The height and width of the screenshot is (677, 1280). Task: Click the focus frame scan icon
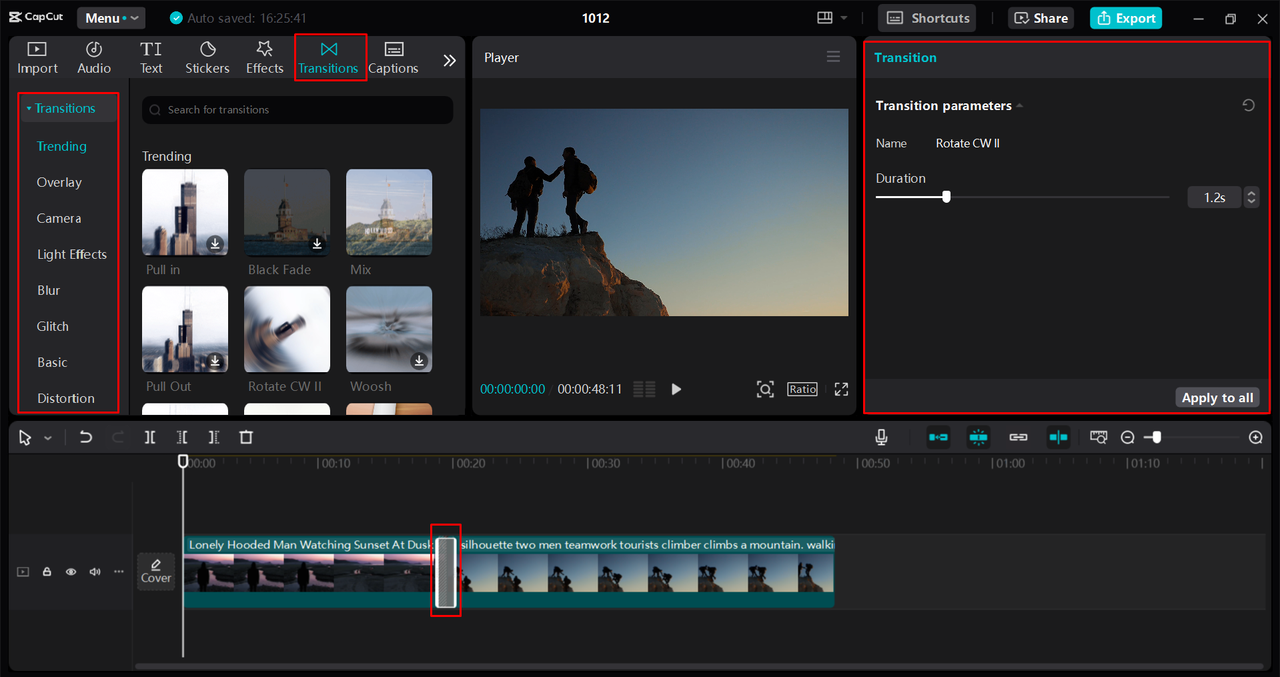point(765,389)
